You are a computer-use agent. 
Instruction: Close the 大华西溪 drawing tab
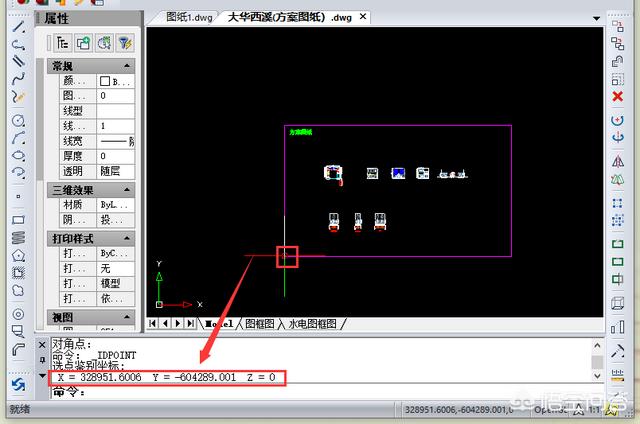pyautogui.click(x=361, y=17)
